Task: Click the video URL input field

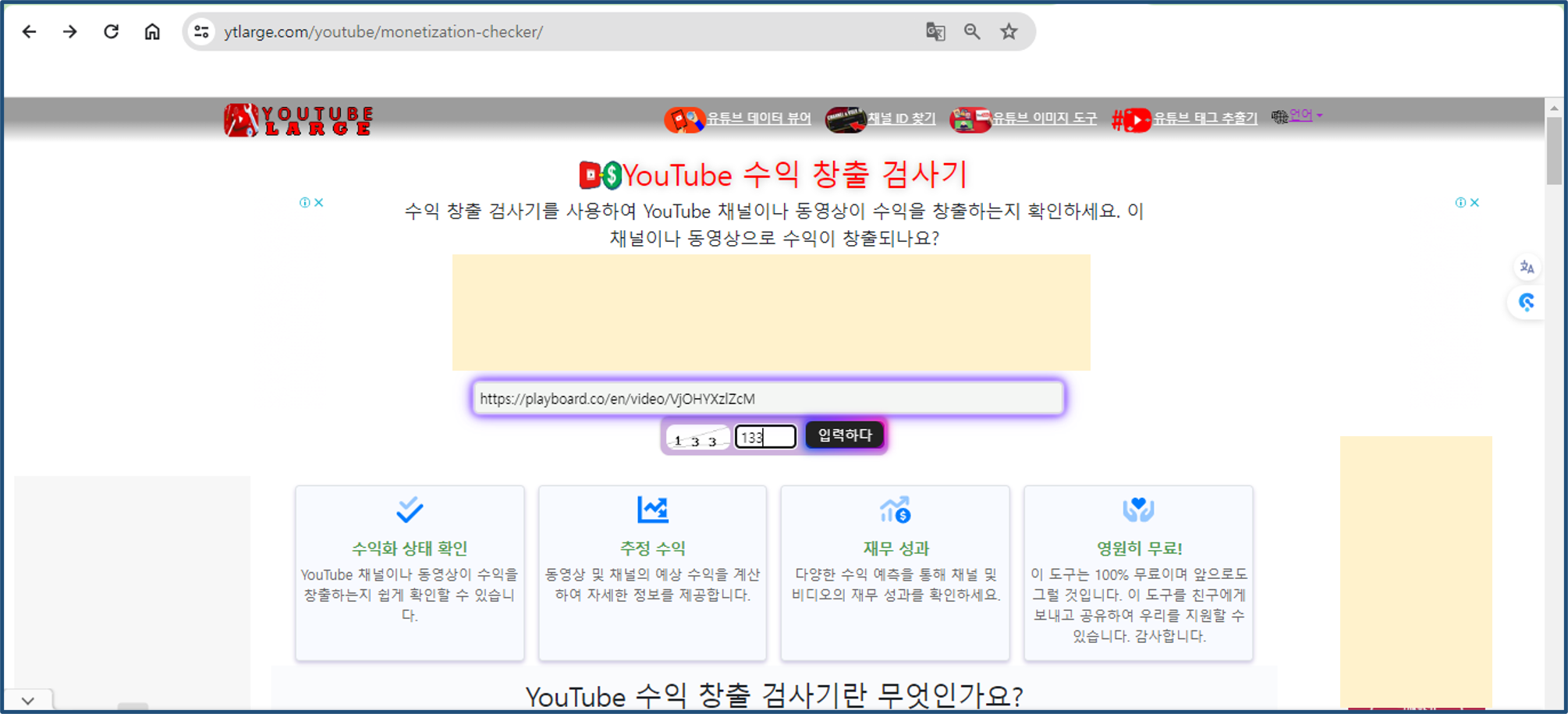Action: 768,398
